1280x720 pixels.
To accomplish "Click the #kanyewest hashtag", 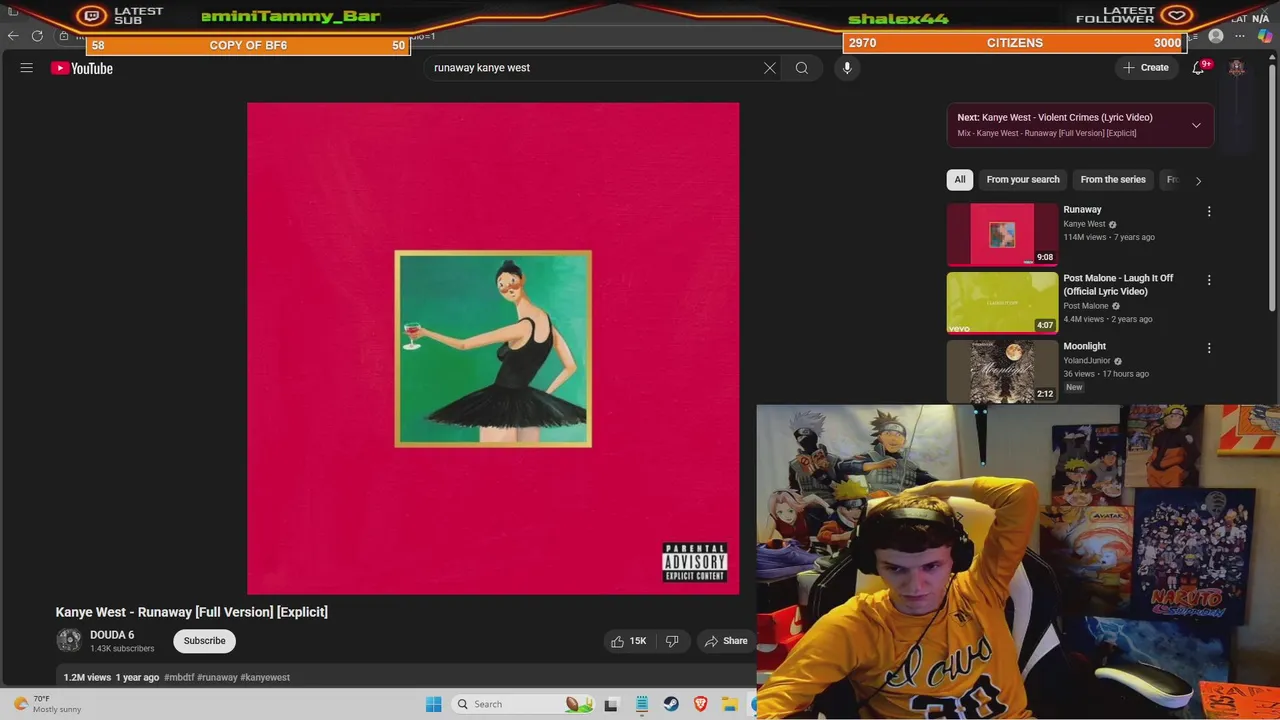I will [265, 677].
